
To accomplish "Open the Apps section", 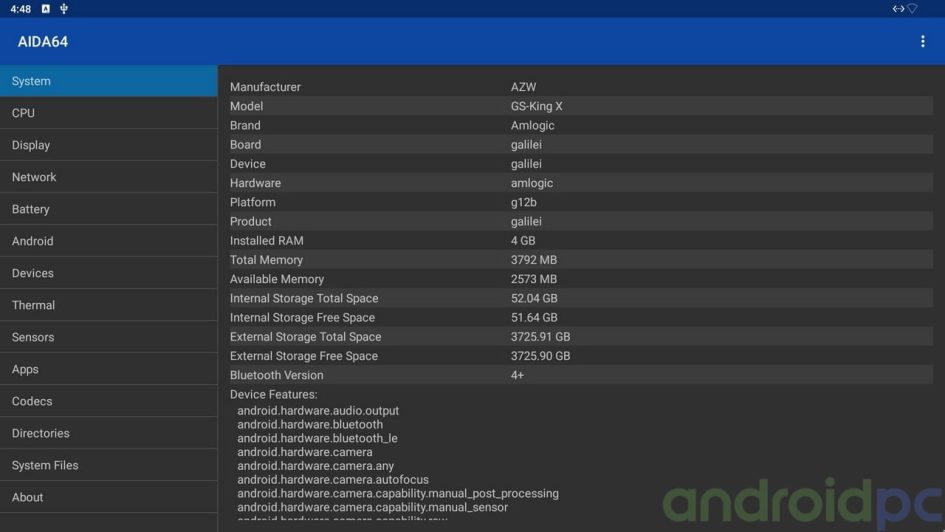I will [108, 368].
